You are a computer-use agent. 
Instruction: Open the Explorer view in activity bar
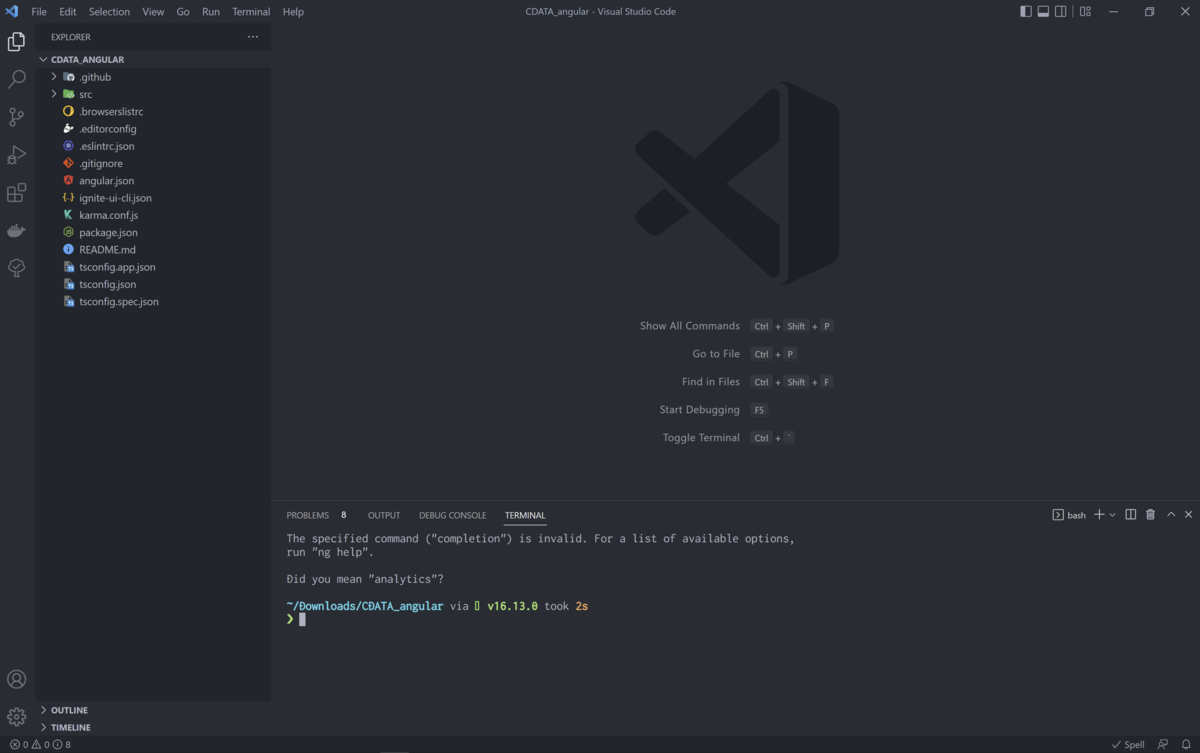tap(17, 42)
